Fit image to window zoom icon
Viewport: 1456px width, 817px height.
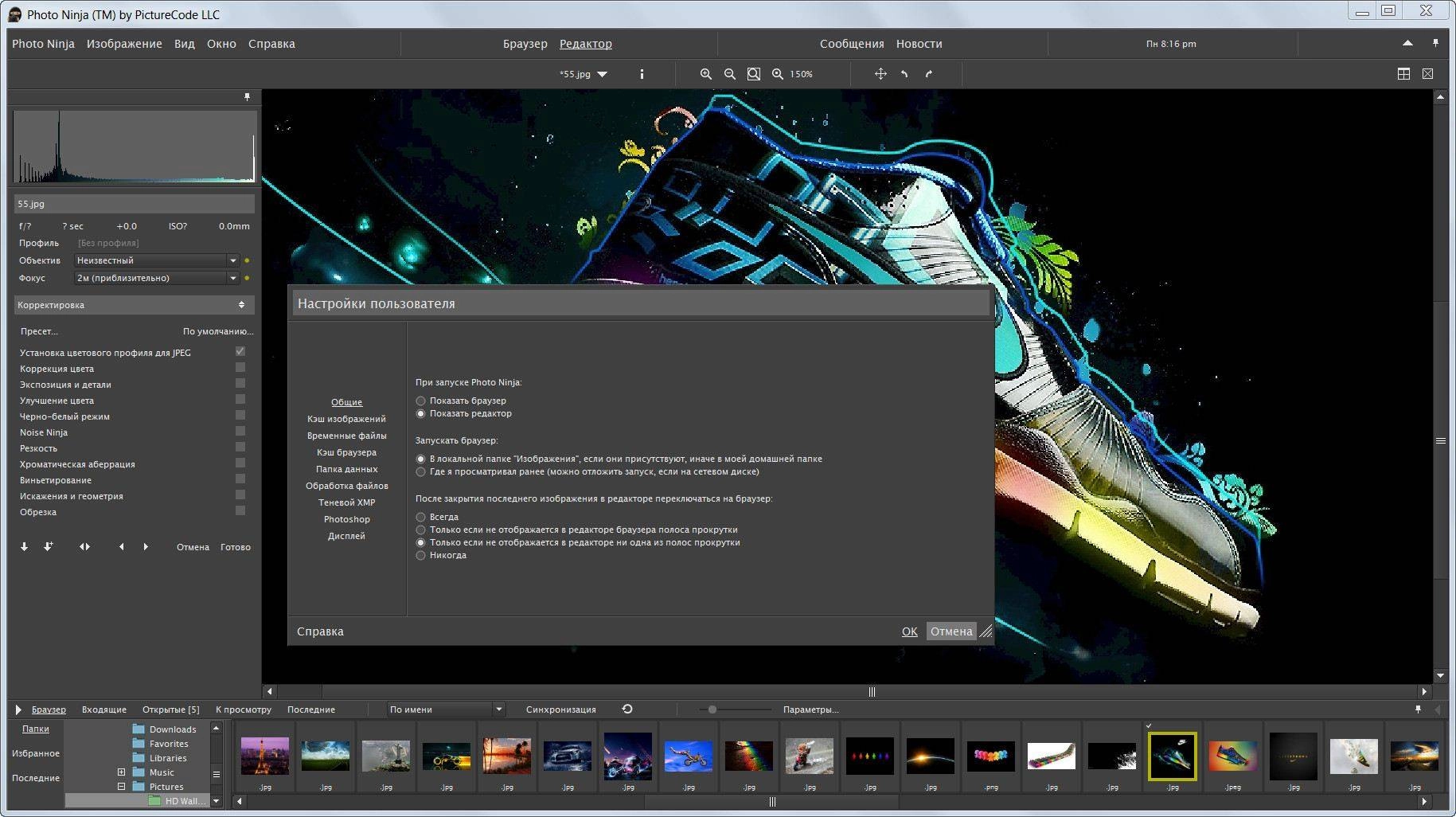pyautogui.click(x=753, y=74)
